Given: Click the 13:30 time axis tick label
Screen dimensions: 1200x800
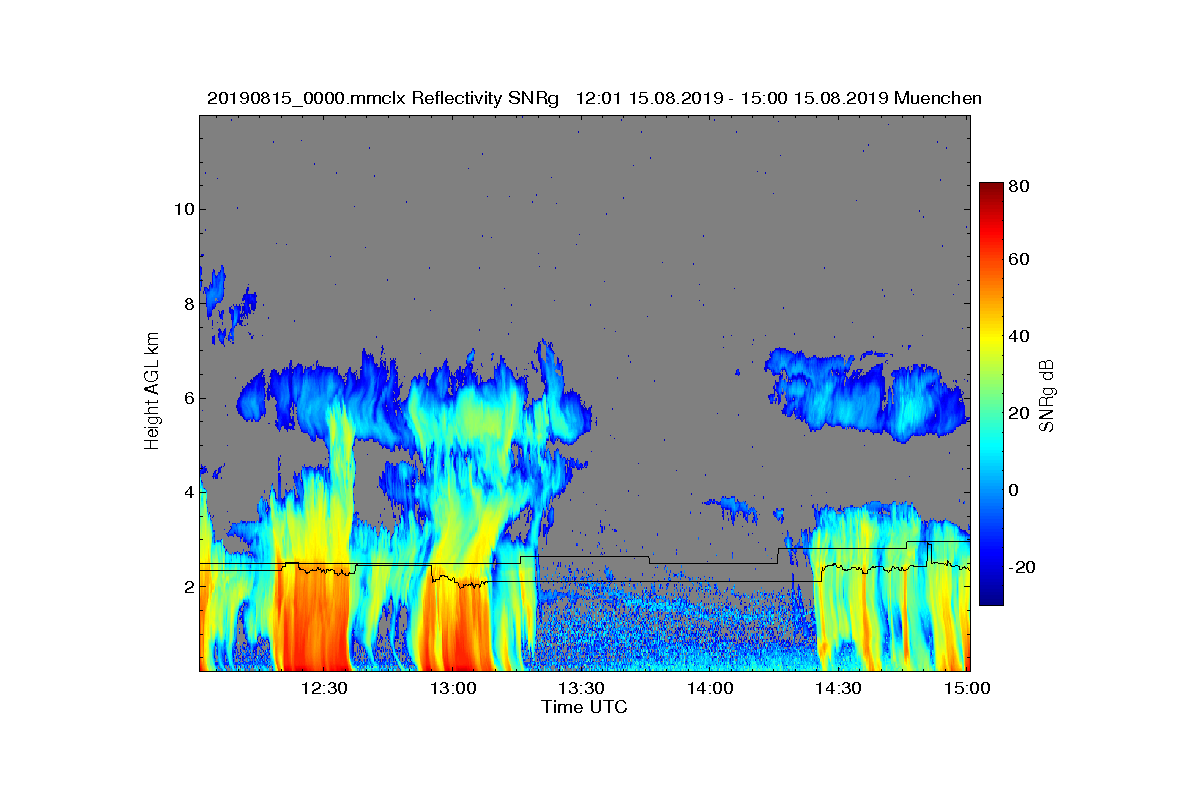Looking at the screenshot, I should tap(581, 689).
